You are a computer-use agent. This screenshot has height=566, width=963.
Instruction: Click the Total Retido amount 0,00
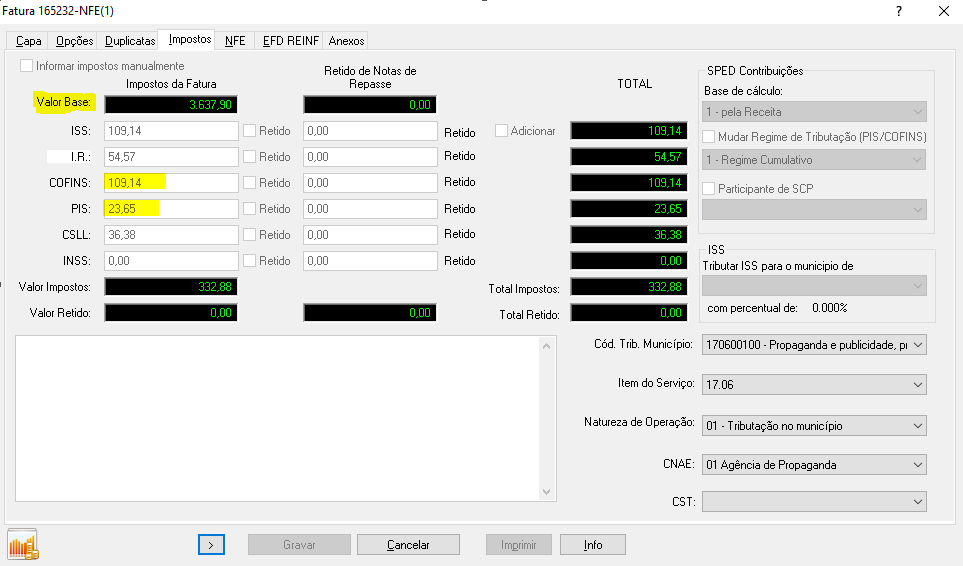tap(629, 313)
